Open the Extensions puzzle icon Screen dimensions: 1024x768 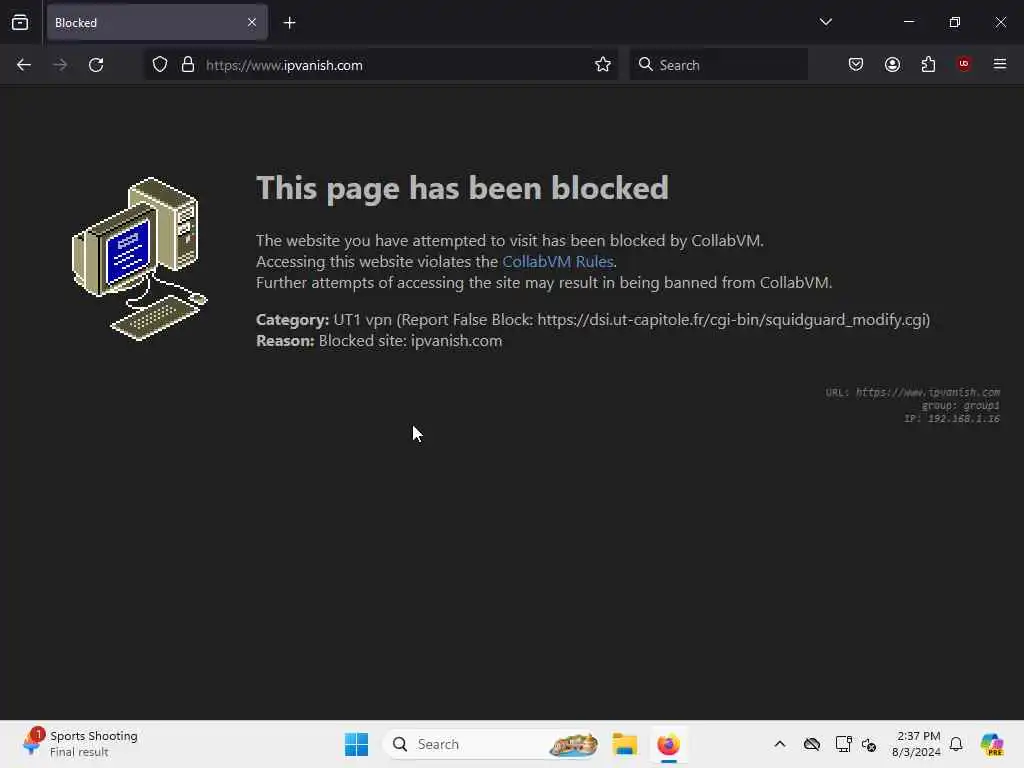(x=928, y=65)
